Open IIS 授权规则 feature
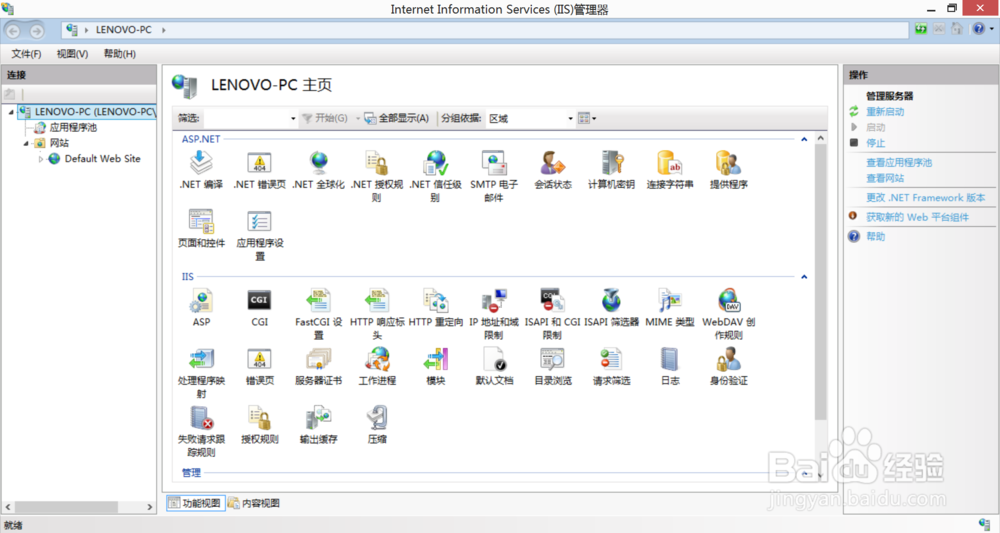1000x533 pixels. point(260,425)
